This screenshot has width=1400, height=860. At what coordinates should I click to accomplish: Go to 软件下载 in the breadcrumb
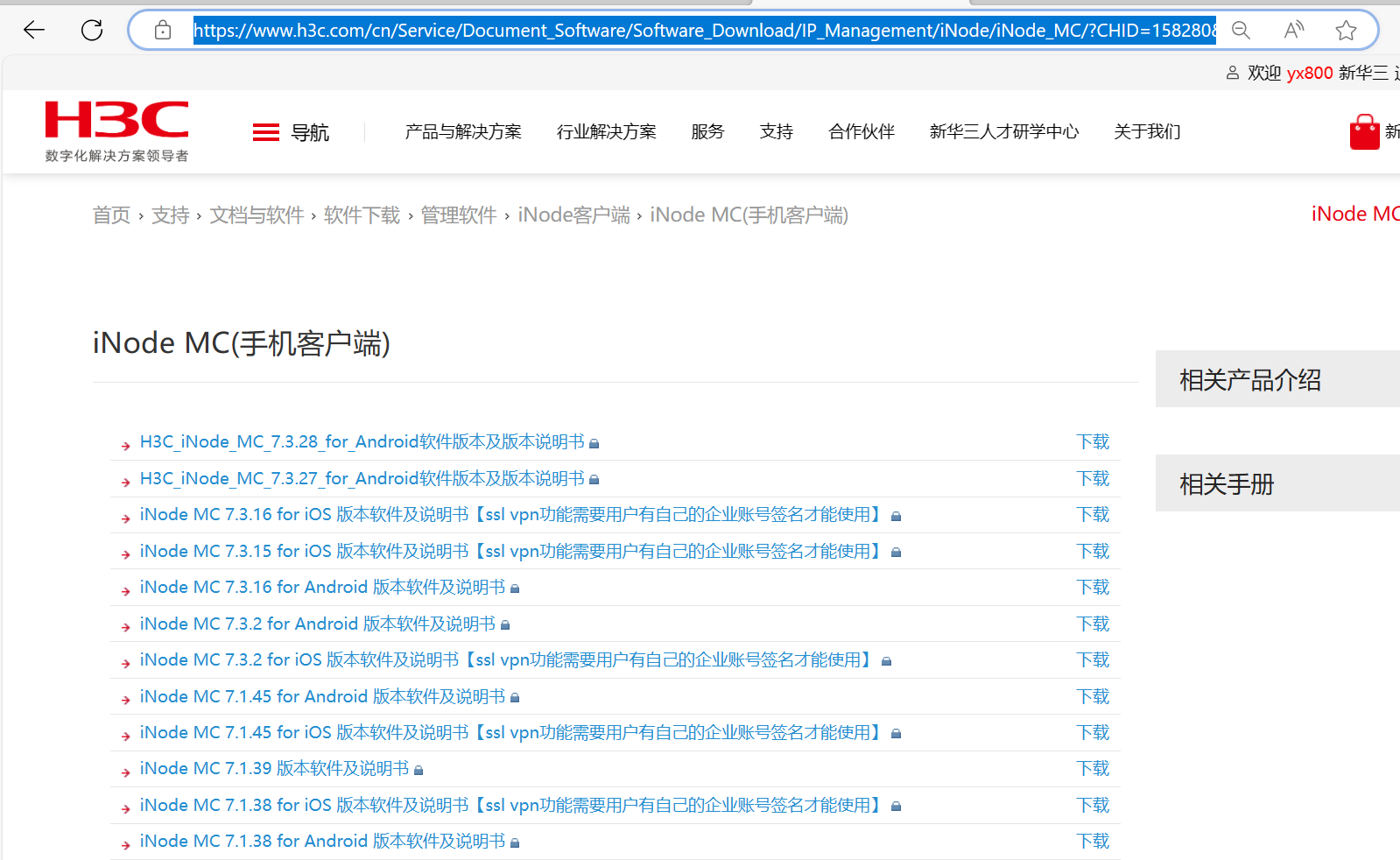362,215
